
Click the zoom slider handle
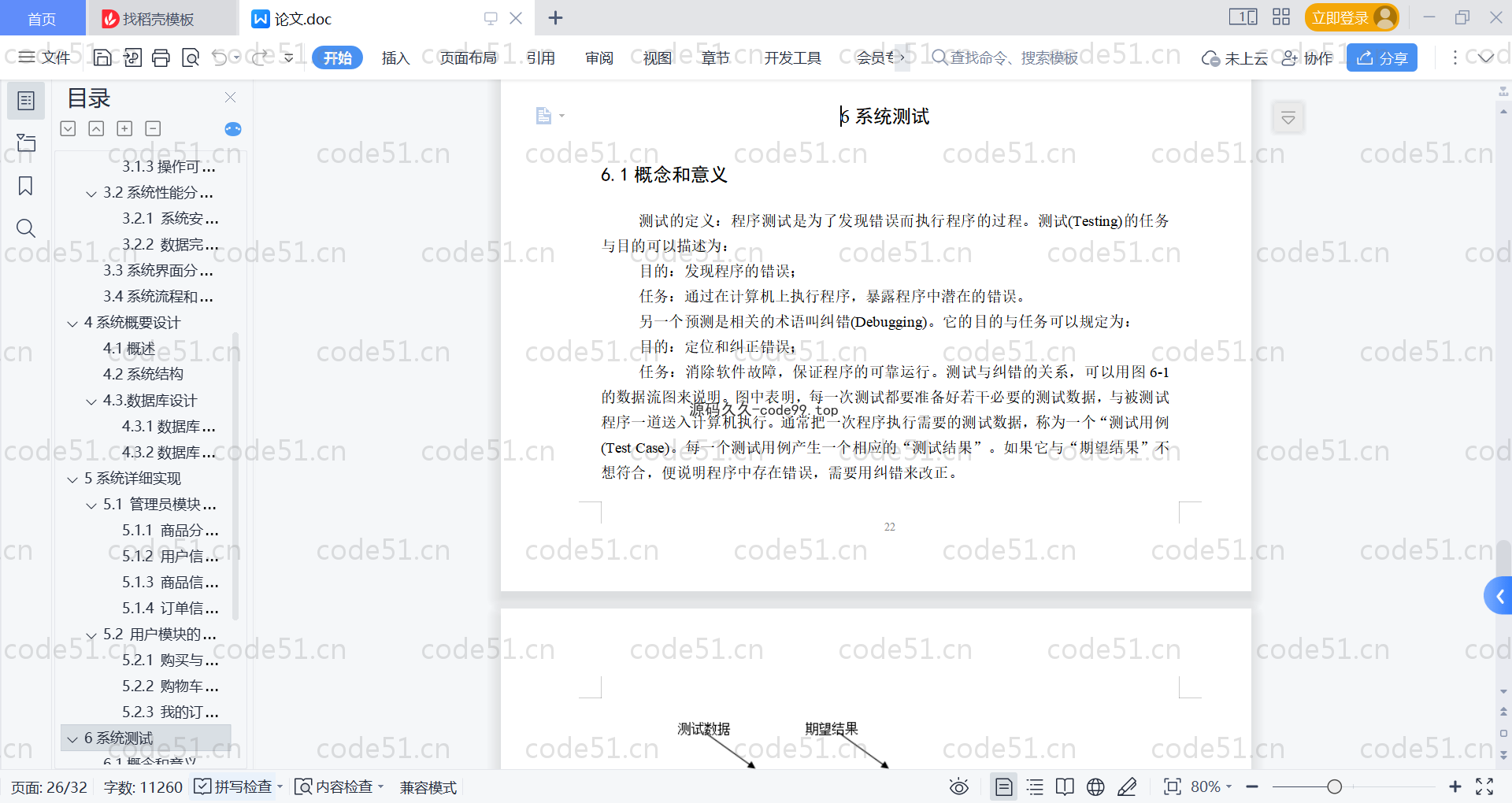1334,786
